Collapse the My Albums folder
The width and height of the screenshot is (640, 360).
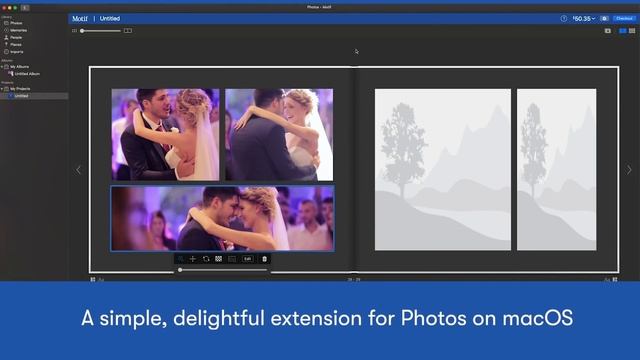pyautogui.click(x=2, y=67)
